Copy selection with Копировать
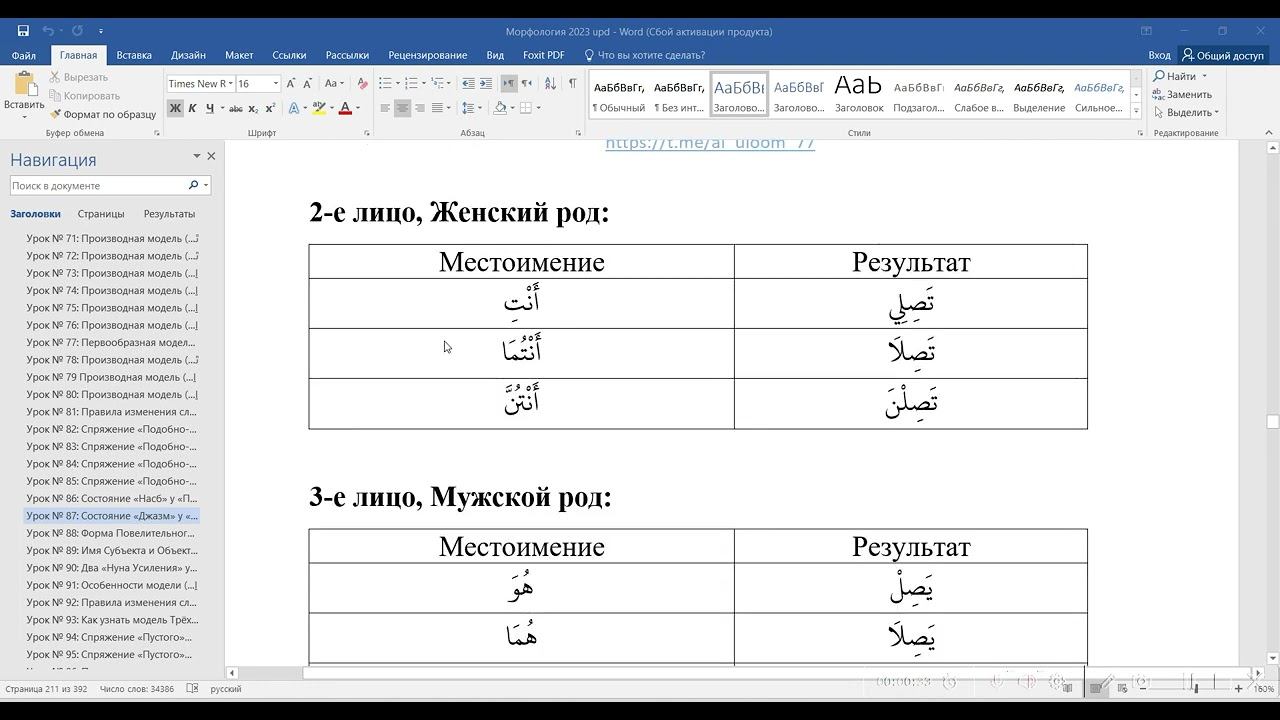1280x720 pixels. 84,96
